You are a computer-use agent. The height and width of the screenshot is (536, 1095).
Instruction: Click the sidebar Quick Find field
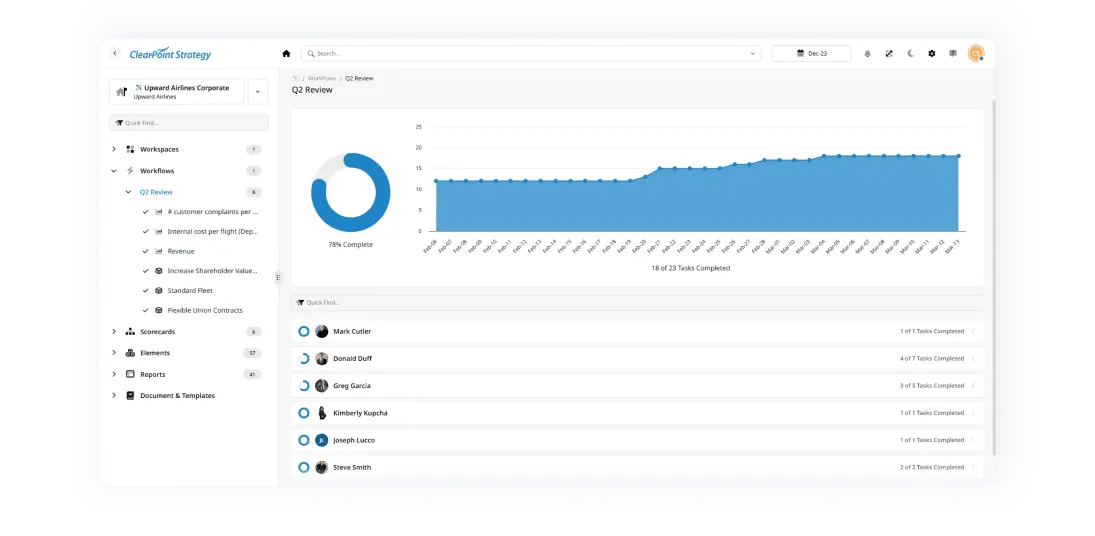click(x=189, y=123)
